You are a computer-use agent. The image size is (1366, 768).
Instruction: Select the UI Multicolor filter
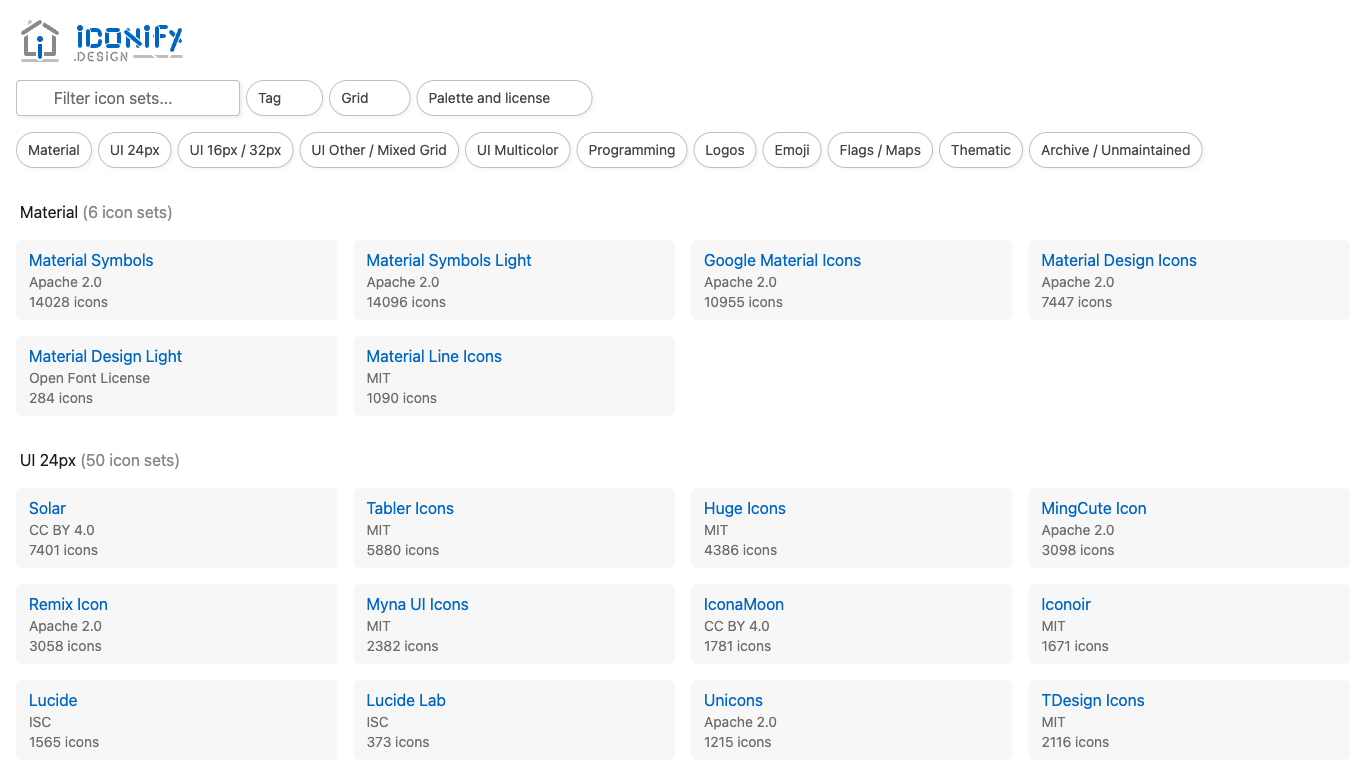pyautogui.click(x=518, y=150)
